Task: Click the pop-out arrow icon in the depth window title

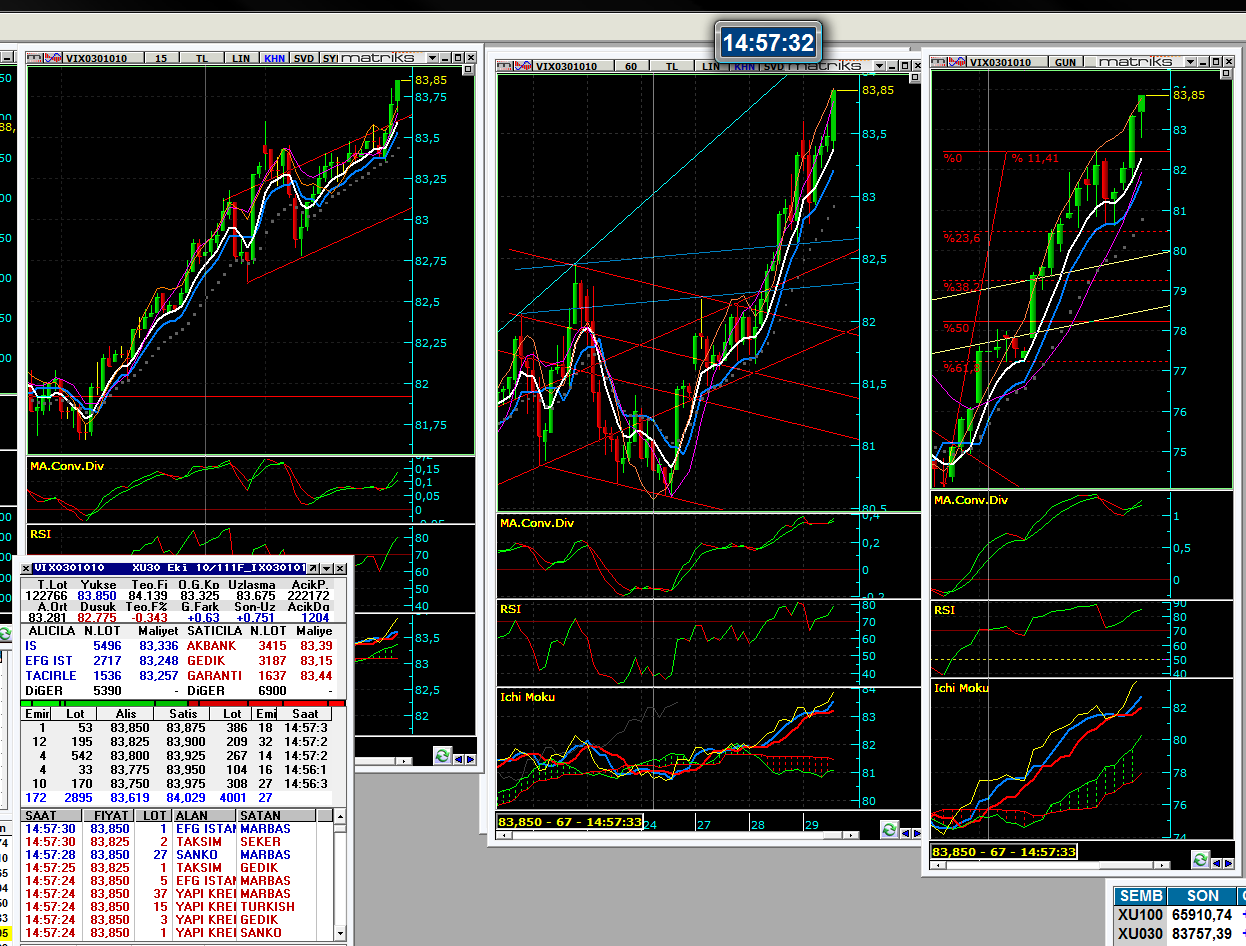Action: click(311, 568)
